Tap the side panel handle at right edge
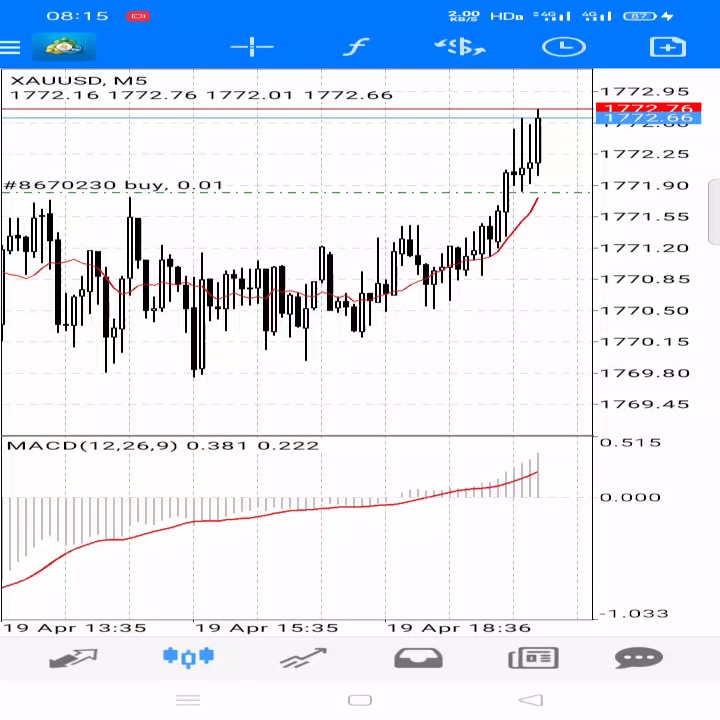 (x=714, y=212)
